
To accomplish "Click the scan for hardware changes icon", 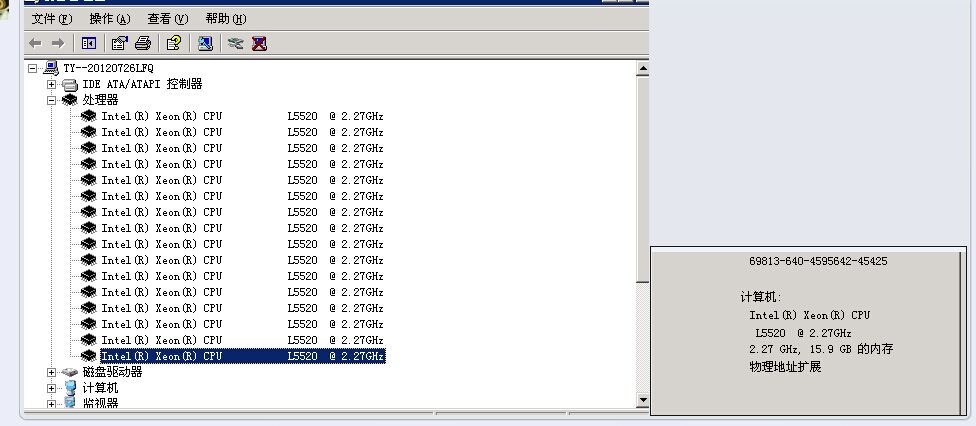I will [x=205, y=43].
